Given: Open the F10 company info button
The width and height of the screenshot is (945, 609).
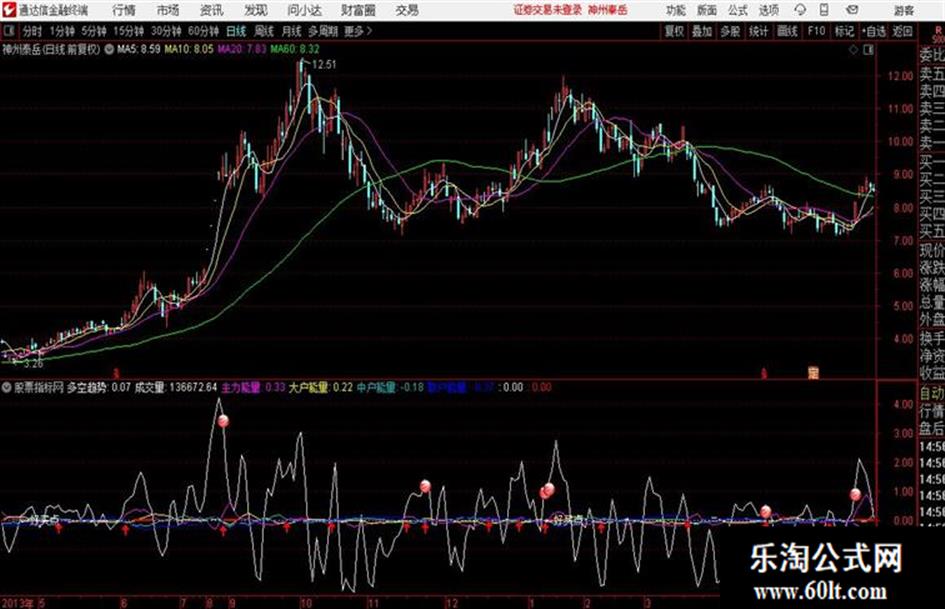Looking at the screenshot, I should (x=816, y=31).
